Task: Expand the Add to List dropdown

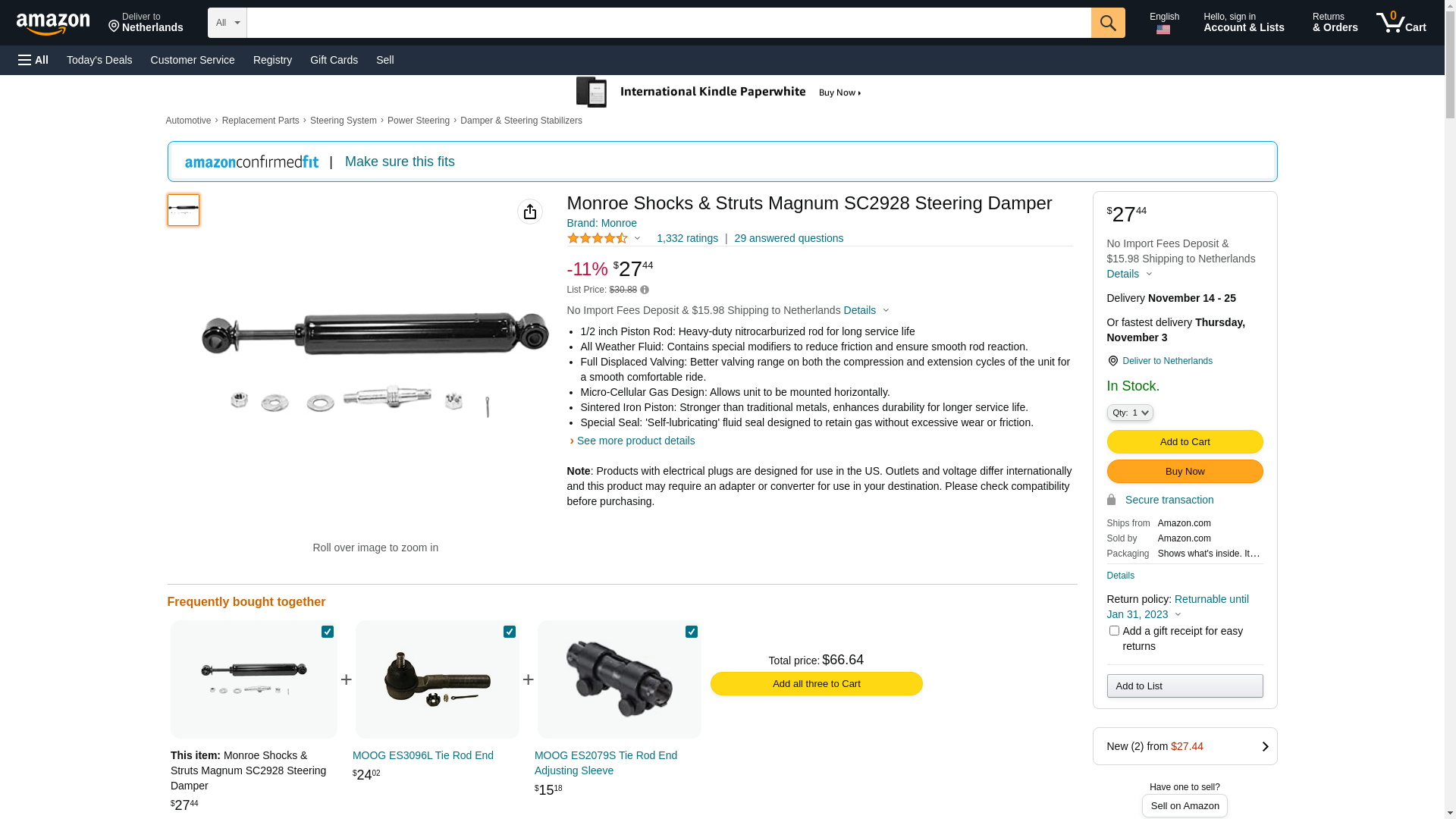Action: [x=1185, y=686]
